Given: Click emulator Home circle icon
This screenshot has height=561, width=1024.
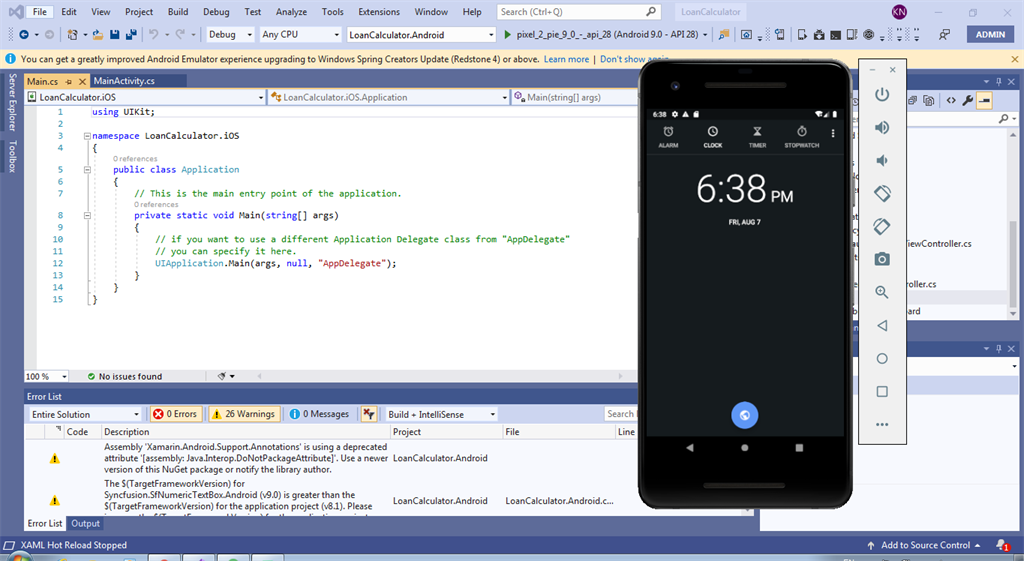Looking at the screenshot, I should 882,359.
